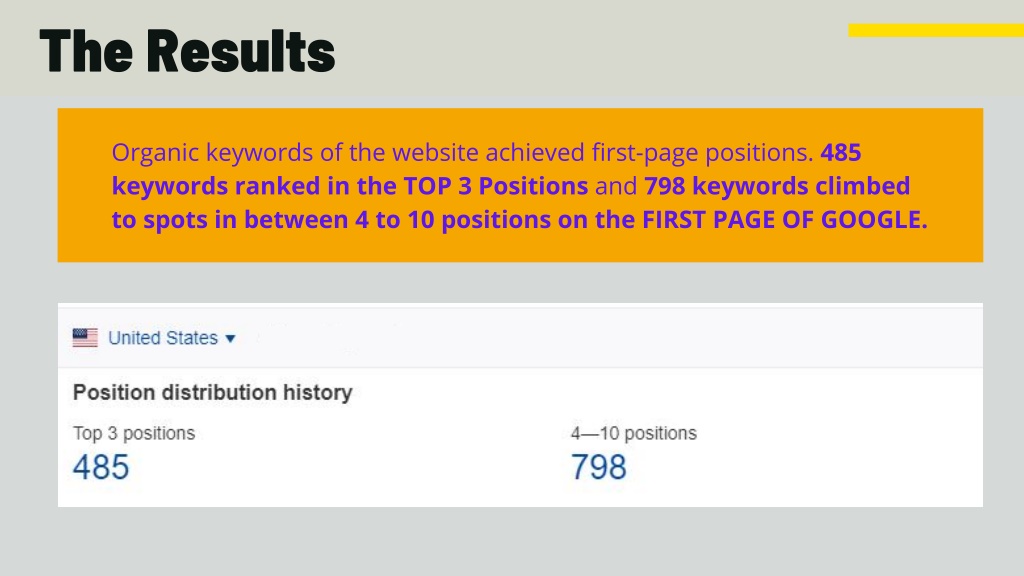
Task: Click the bold "798 keywords climbed" text
Action: 777,186
